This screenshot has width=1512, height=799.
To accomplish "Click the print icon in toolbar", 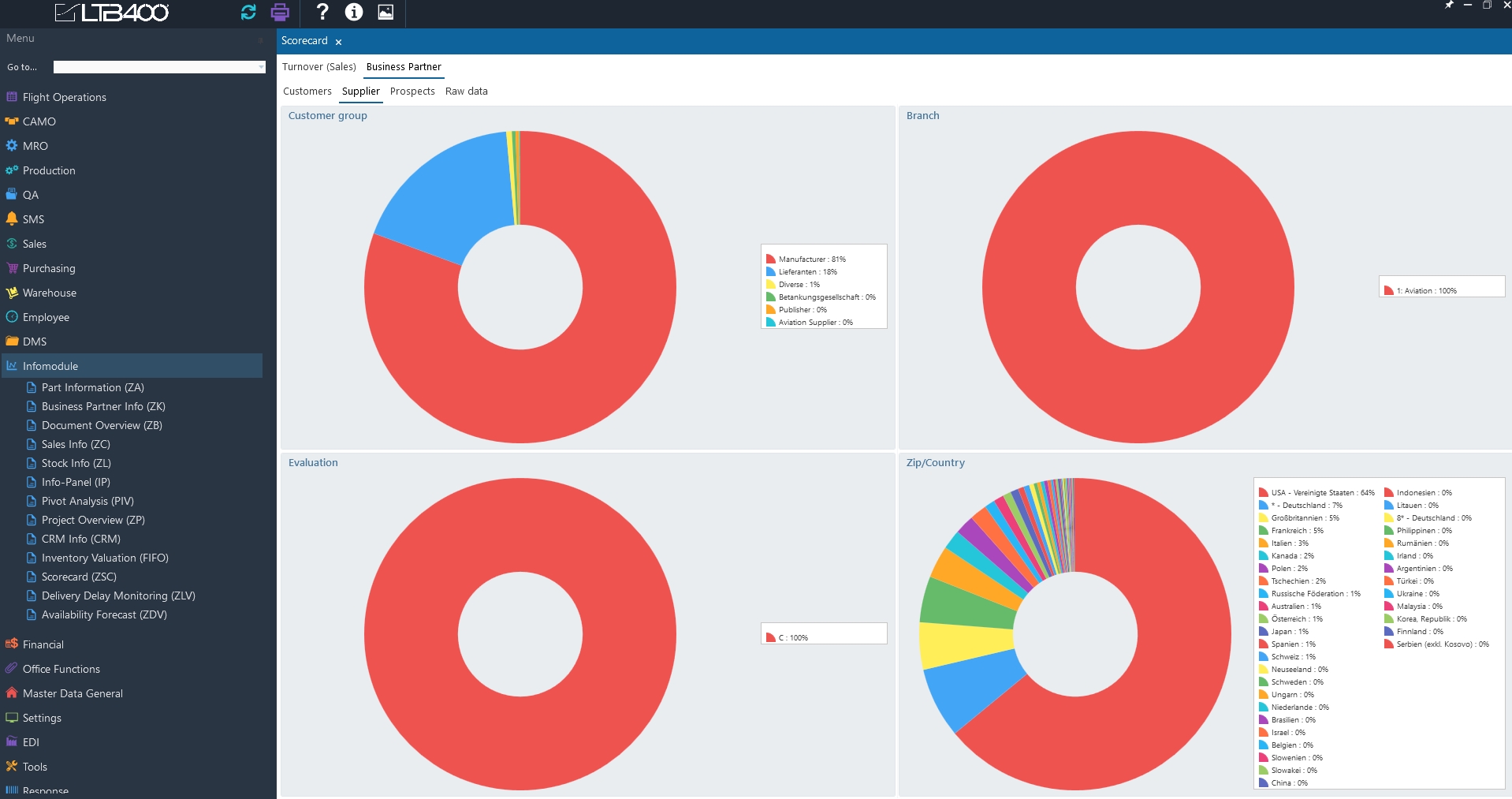I will tap(280, 12).
